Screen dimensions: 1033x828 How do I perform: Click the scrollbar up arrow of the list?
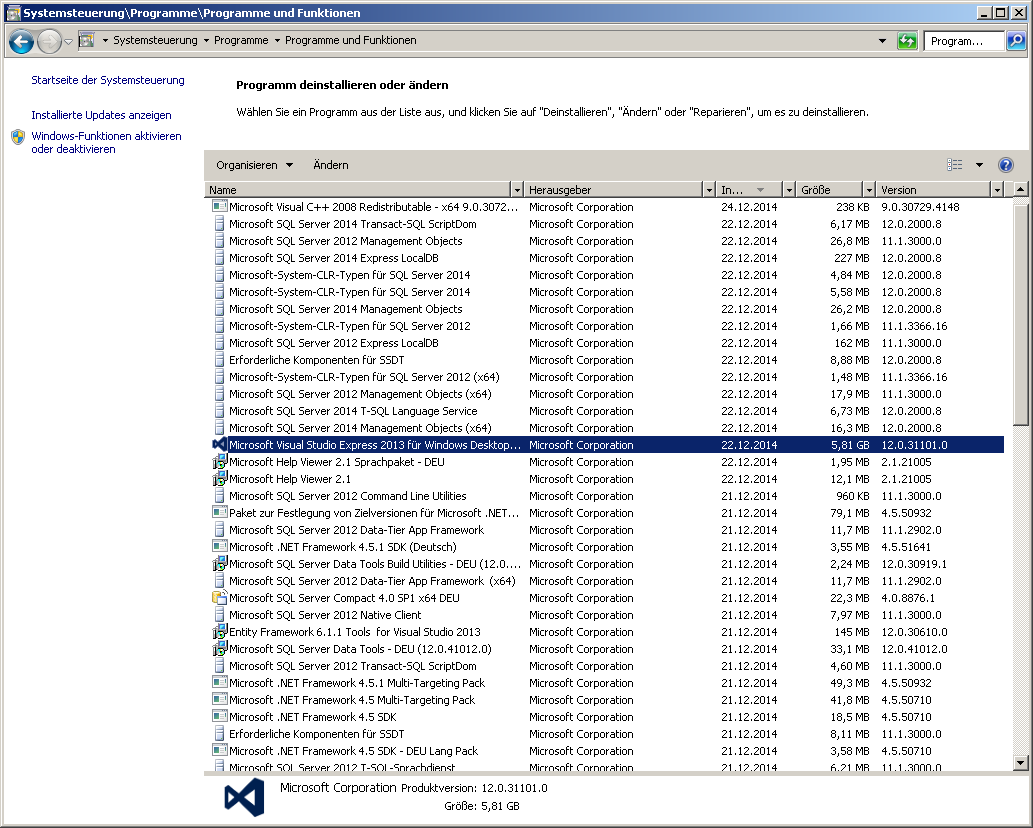pyautogui.click(x=1020, y=190)
